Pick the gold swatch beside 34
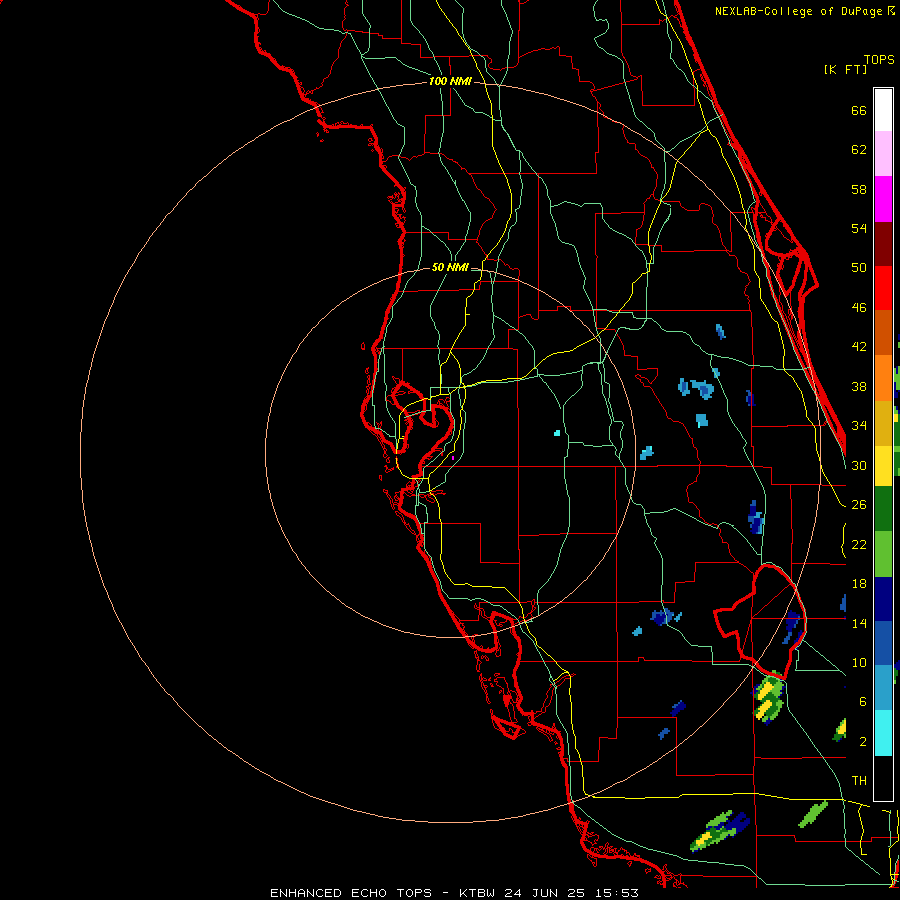Image resolution: width=900 pixels, height=900 pixels. pyautogui.click(x=883, y=423)
